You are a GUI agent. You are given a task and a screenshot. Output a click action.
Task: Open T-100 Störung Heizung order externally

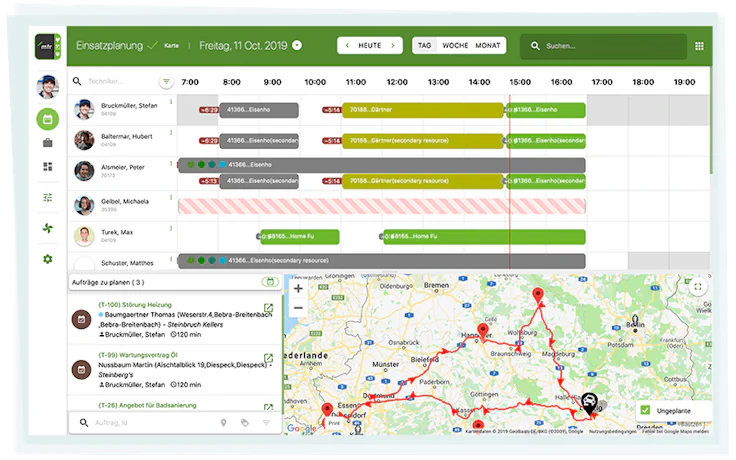[x=268, y=308]
